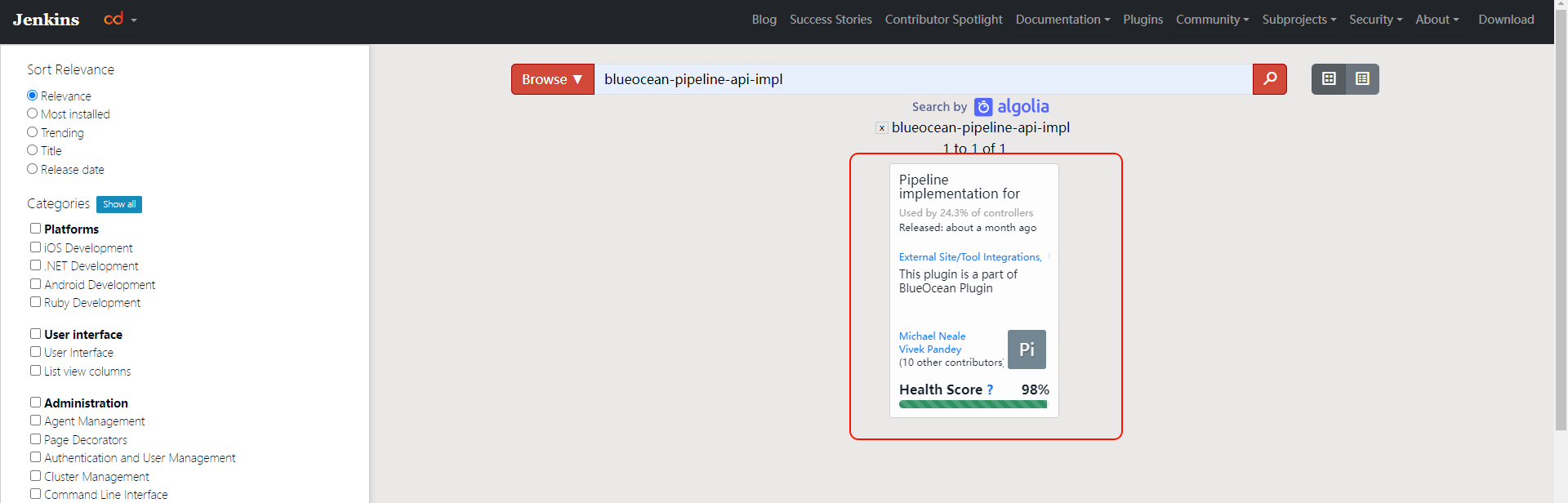Click the Algolia logo
The image size is (1568, 503).
click(1012, 107)
